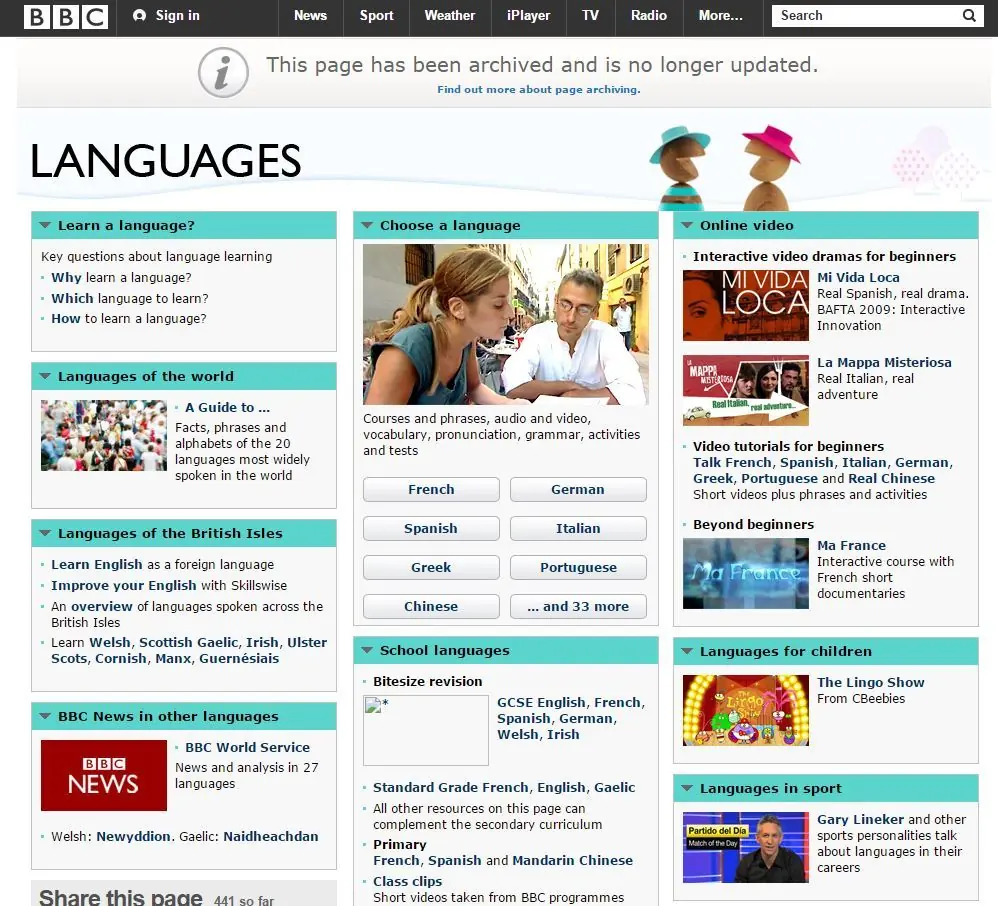Open the Improve your English link

123,585
